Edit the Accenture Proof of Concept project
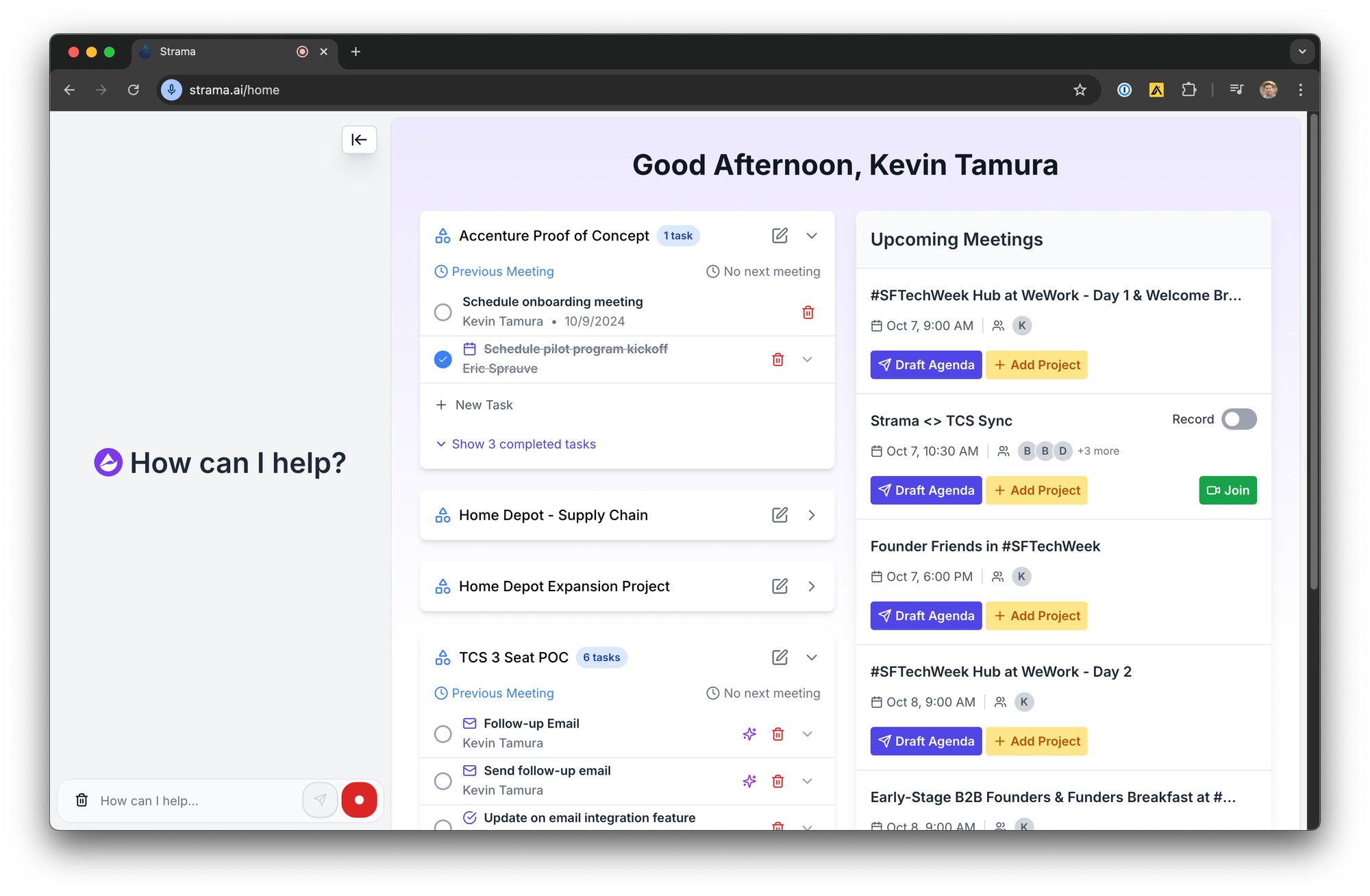The width and height of the screenshot is (1370, 896). pos(780,236)
